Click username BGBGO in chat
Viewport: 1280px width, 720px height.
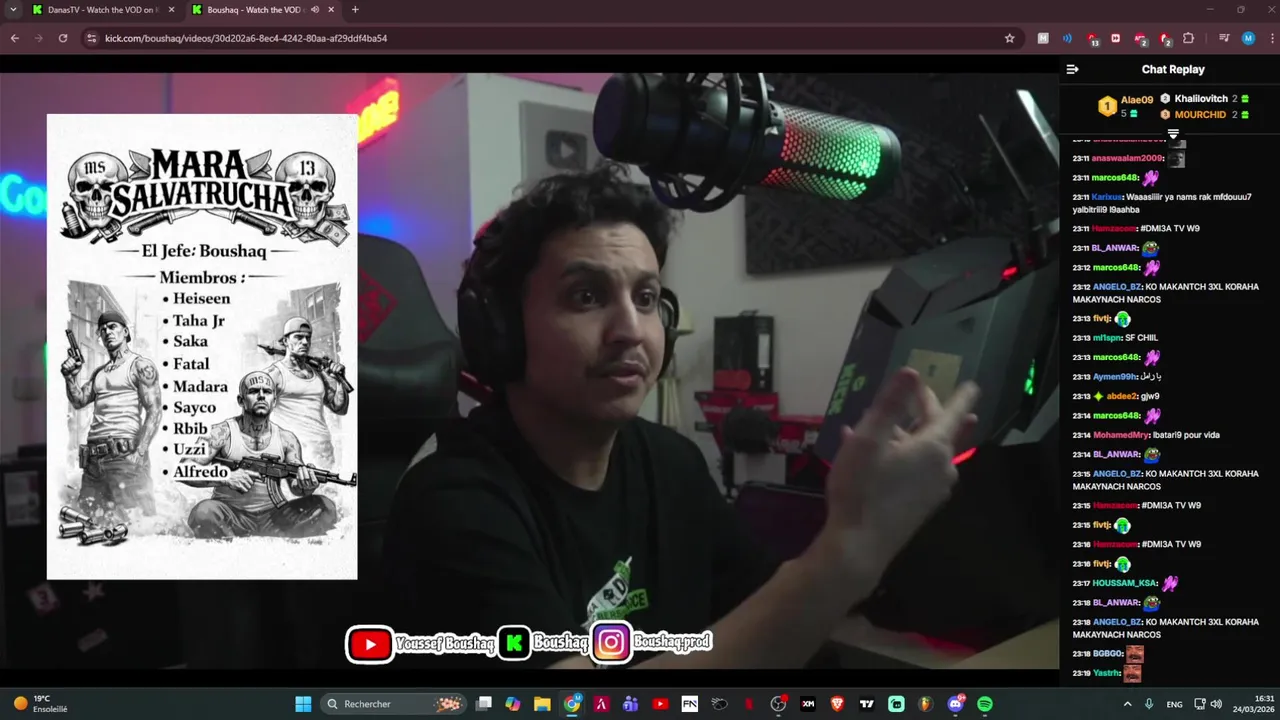[x=1107, y=654]
